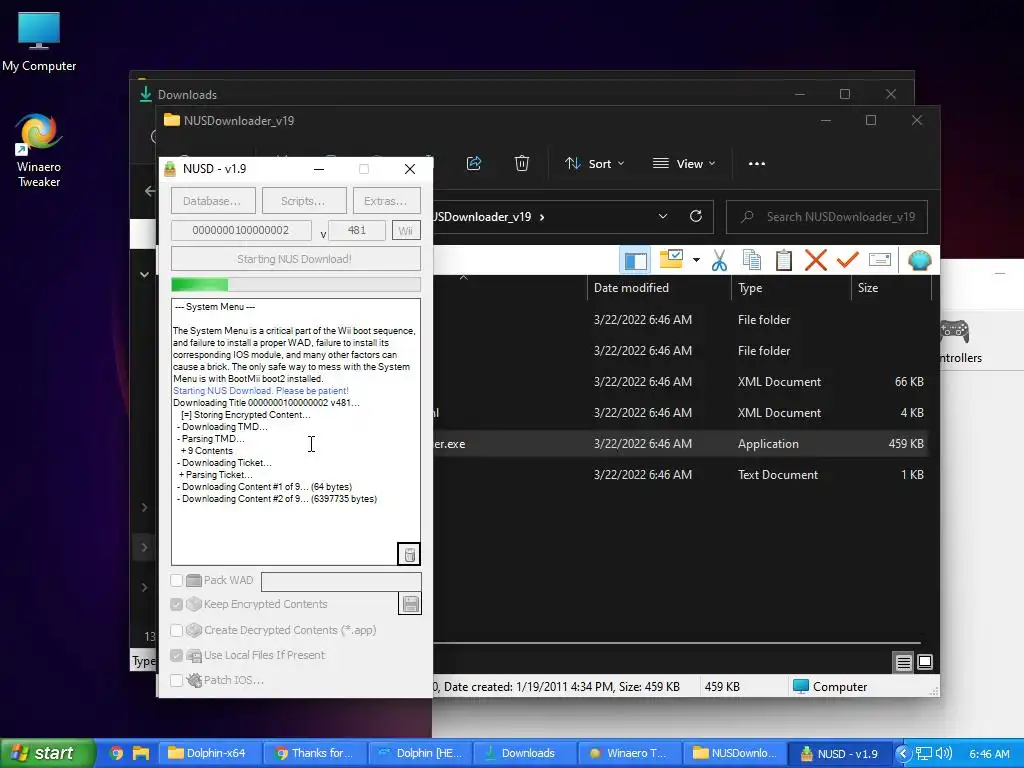1024x768 pixels.
Task: Sort by Type column header
Action: (x=791, y=288)
